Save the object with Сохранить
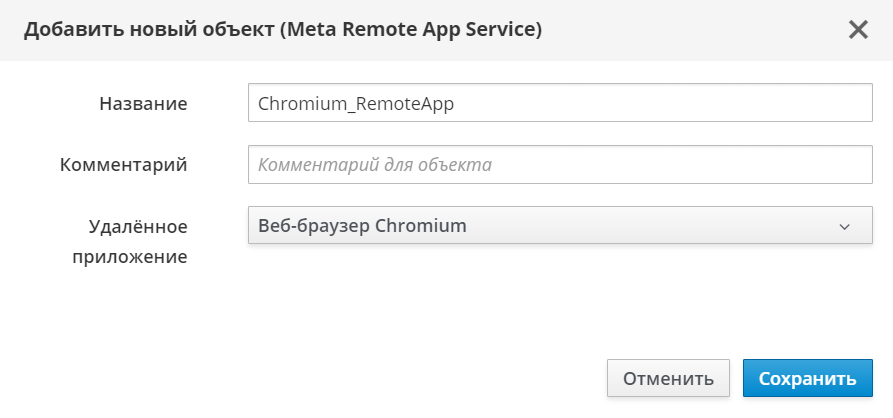 [807, 379]
